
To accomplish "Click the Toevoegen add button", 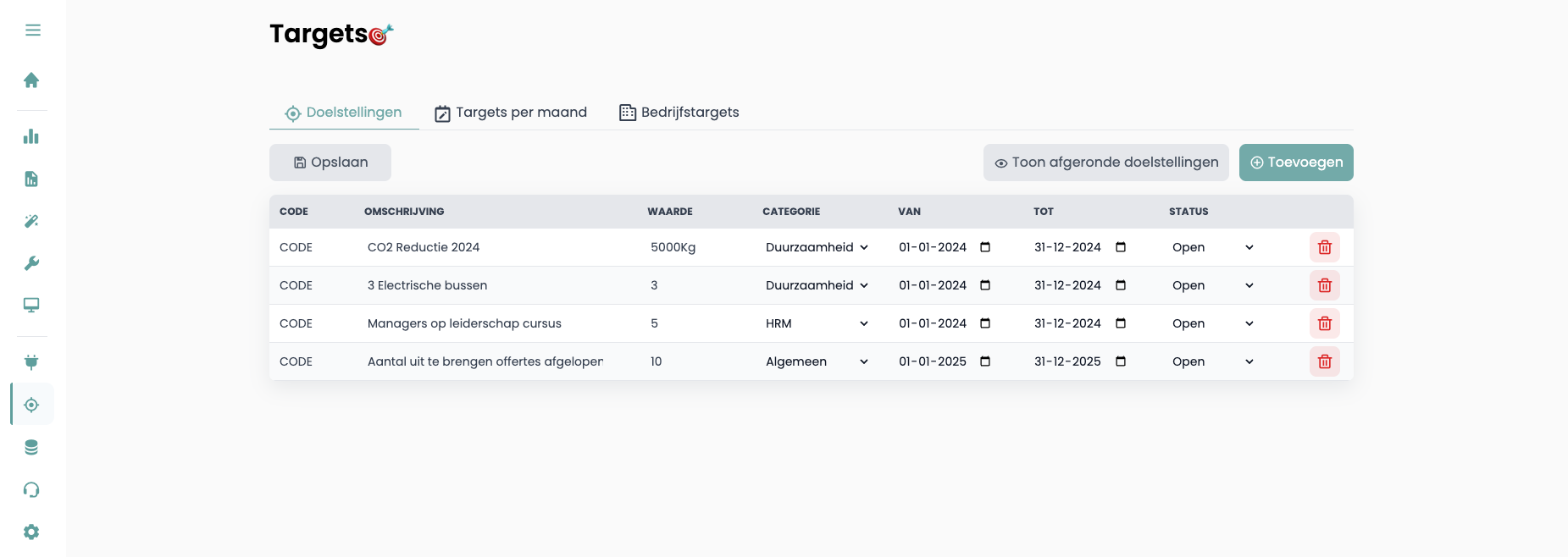I will [1295, 163].
